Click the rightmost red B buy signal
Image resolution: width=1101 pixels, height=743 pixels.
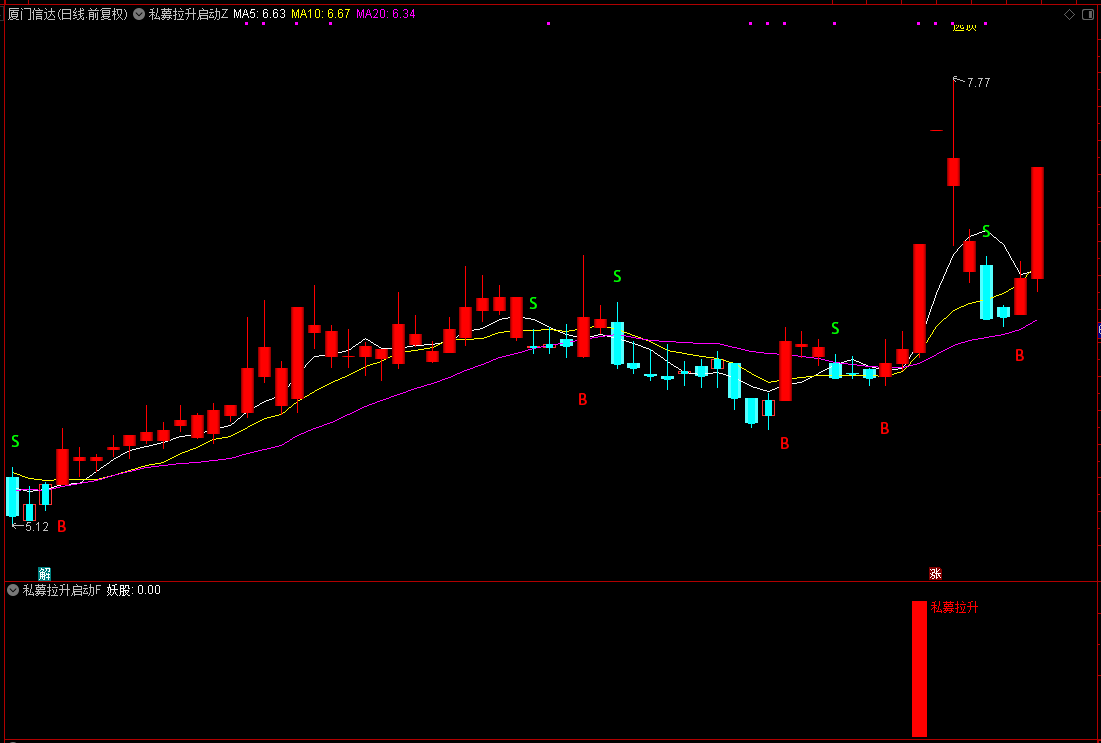pyautogui.click(x=1019, y=355)
